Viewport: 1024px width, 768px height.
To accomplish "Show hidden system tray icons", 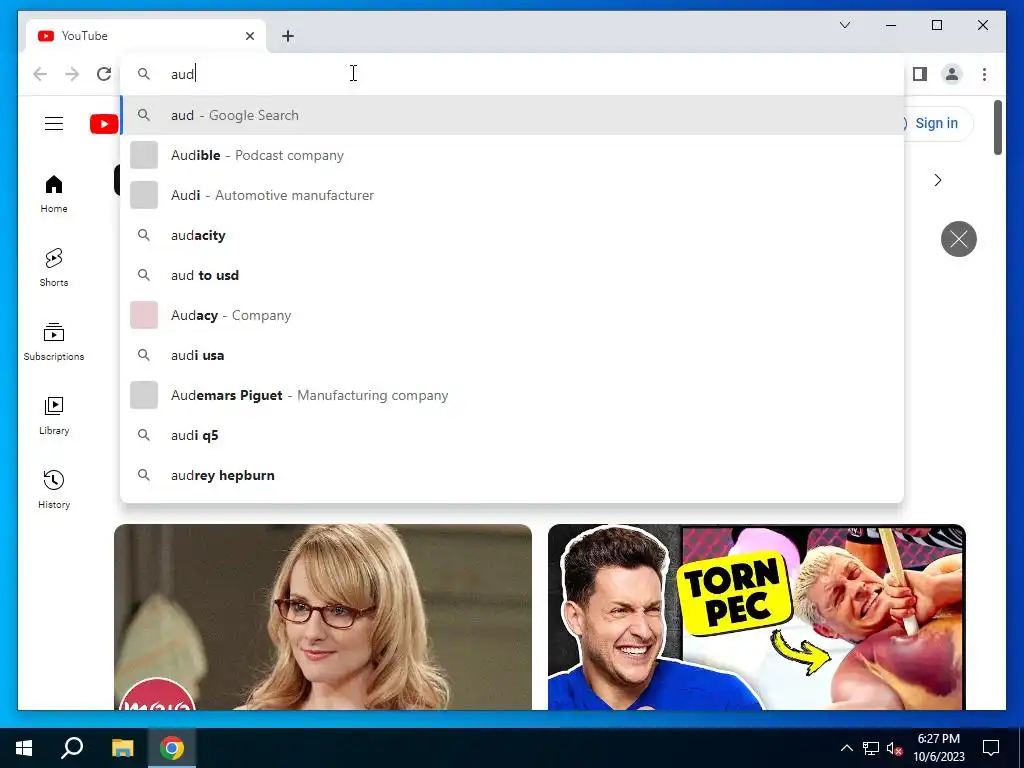I will click(846, 748).
